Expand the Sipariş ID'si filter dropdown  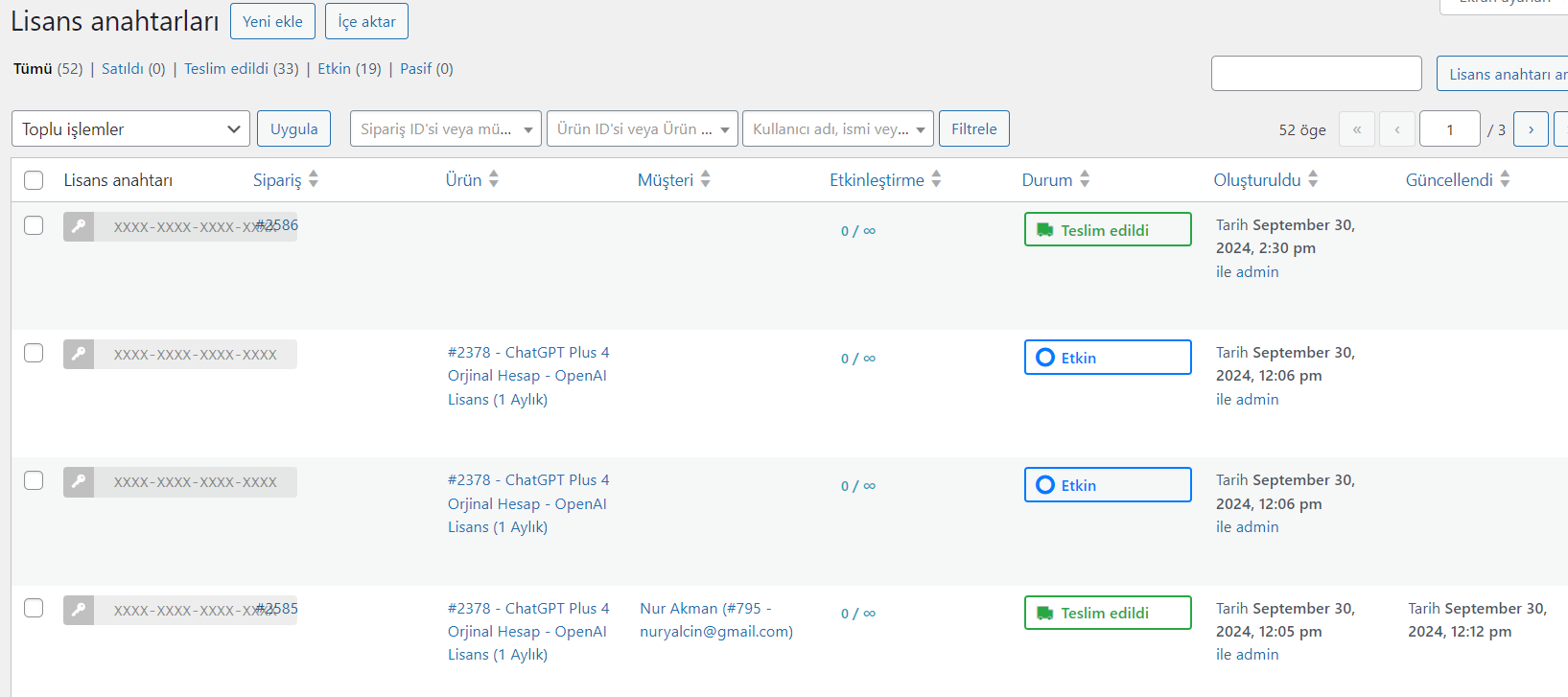coord(446,129)
